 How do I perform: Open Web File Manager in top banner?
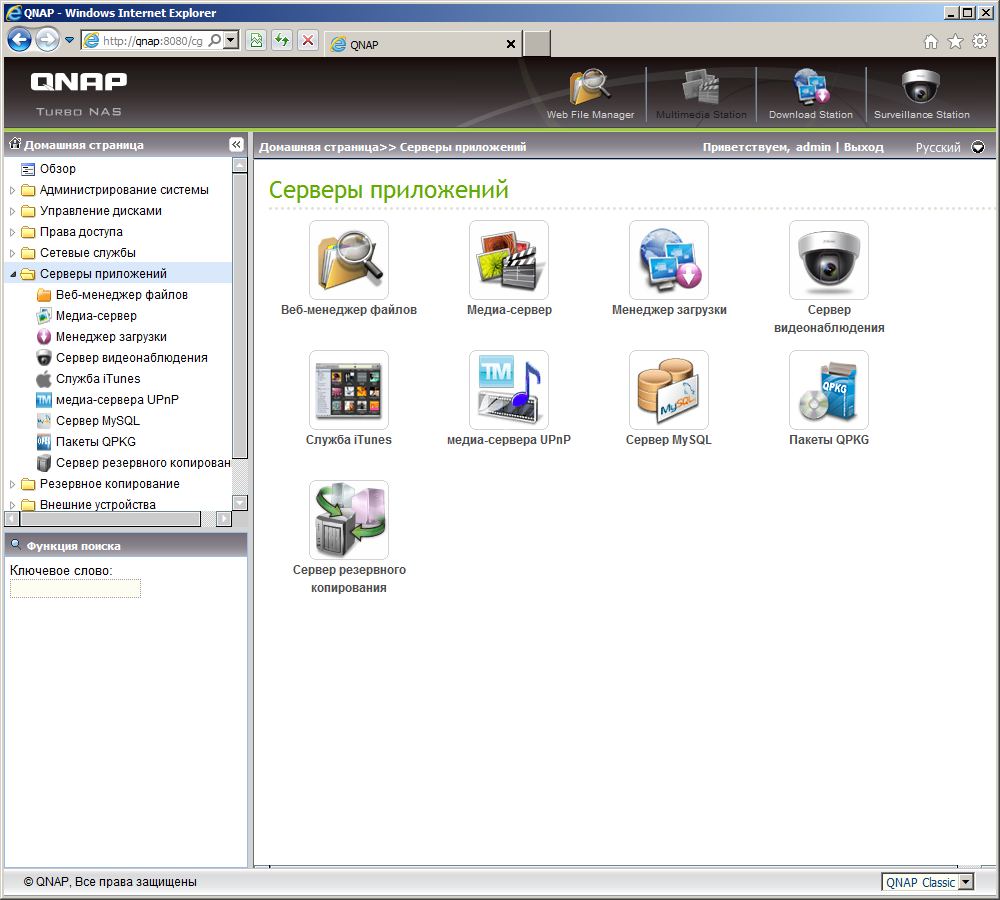tap(590, 94)
